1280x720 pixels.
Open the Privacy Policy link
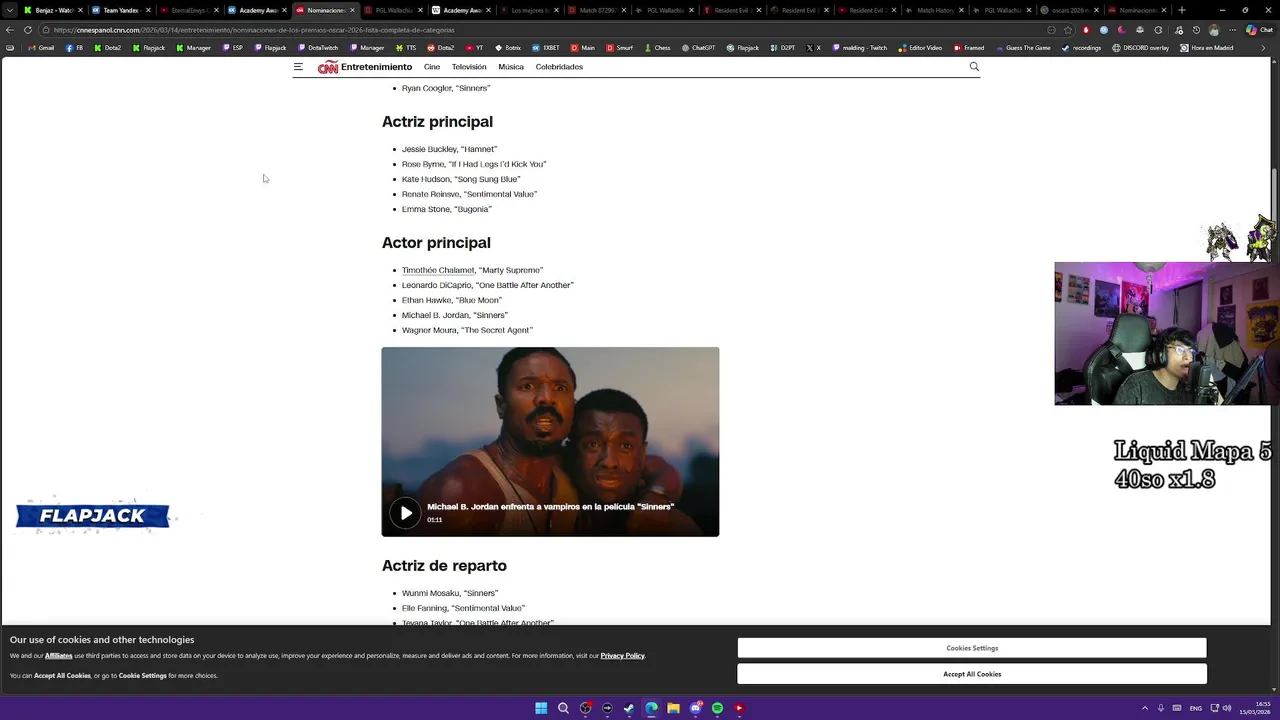pyautogui.click(x=622, y=656)
